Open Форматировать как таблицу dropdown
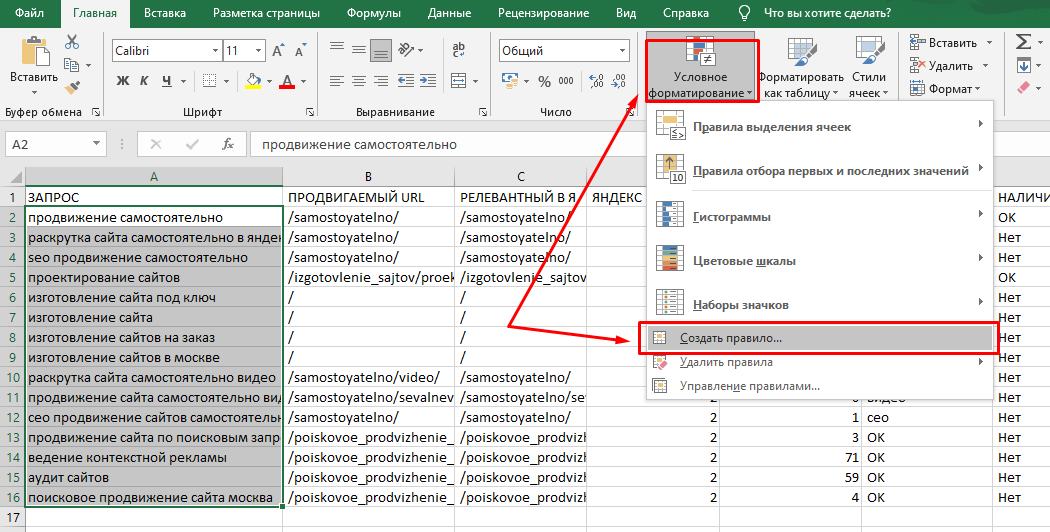This screenshot has width=1050, height=532. point(802,69)
